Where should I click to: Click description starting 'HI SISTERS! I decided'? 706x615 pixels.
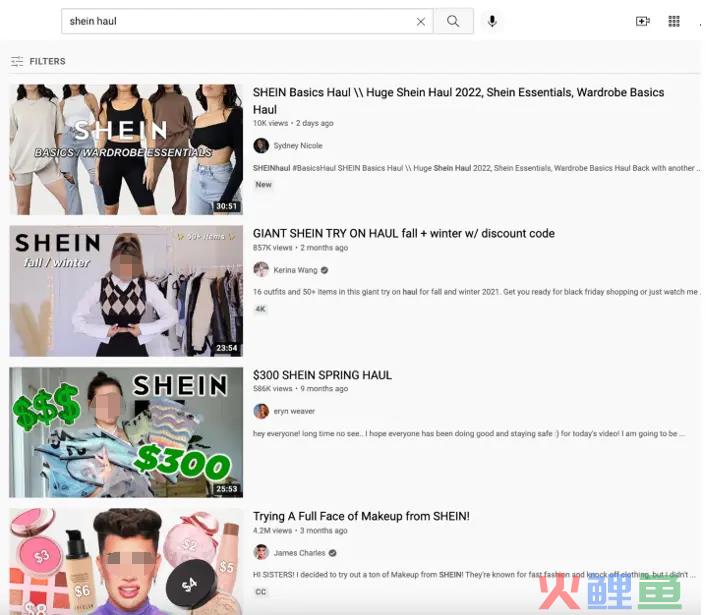tap(474, 574)
